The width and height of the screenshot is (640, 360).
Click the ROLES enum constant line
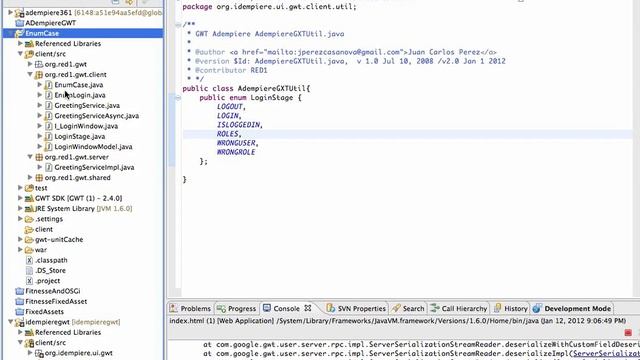tap(407, 134)
